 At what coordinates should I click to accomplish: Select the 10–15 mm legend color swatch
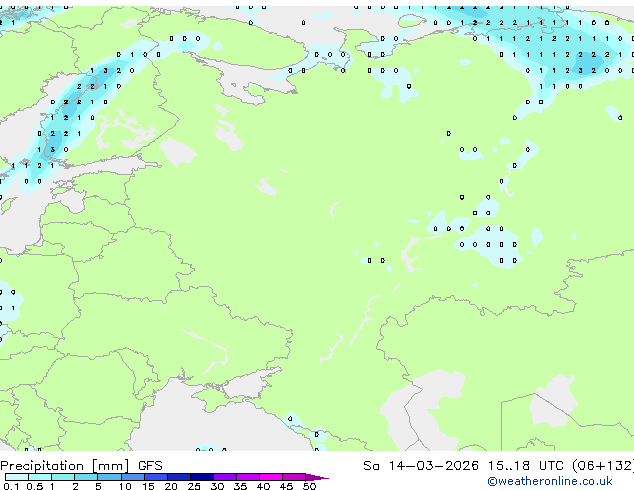[x=132, y=477]
